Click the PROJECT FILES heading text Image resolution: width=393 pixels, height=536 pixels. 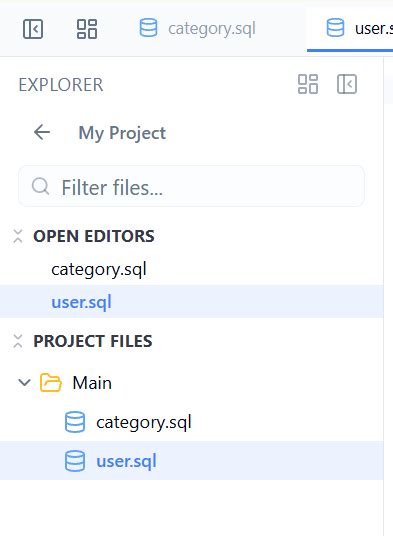tap(93, 341)
